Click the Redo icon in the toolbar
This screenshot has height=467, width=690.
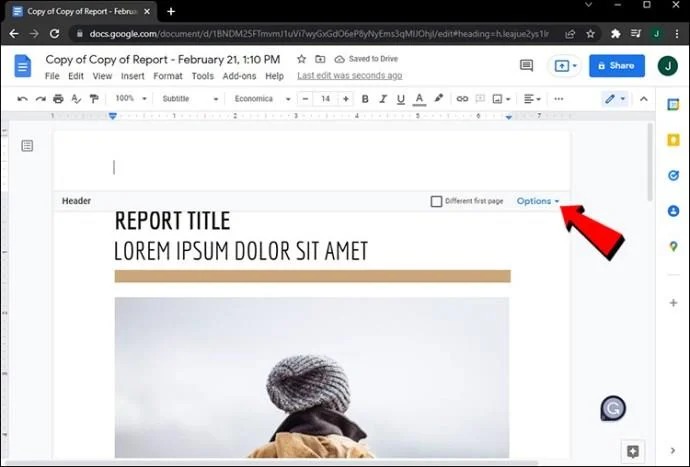(x=40, y=99)
